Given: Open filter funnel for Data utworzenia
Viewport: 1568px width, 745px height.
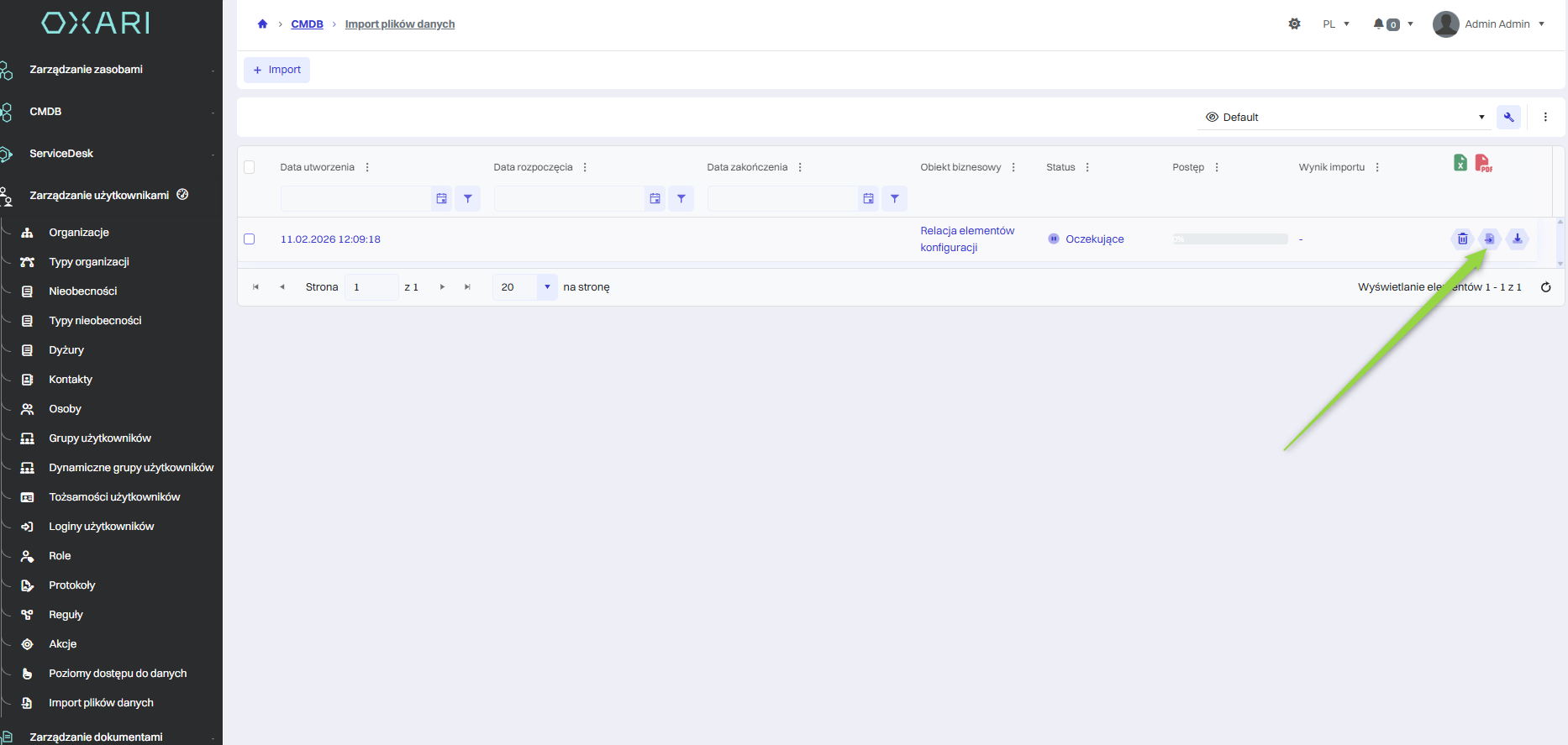Looking at the screenshot, I should pyautogui.click(x=467, y=199).
